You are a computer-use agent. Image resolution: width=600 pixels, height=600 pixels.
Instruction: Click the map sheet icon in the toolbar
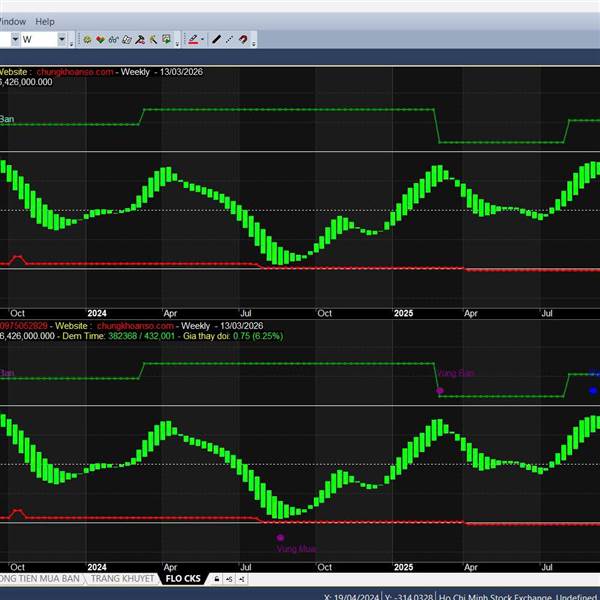[x=127, y=40]
